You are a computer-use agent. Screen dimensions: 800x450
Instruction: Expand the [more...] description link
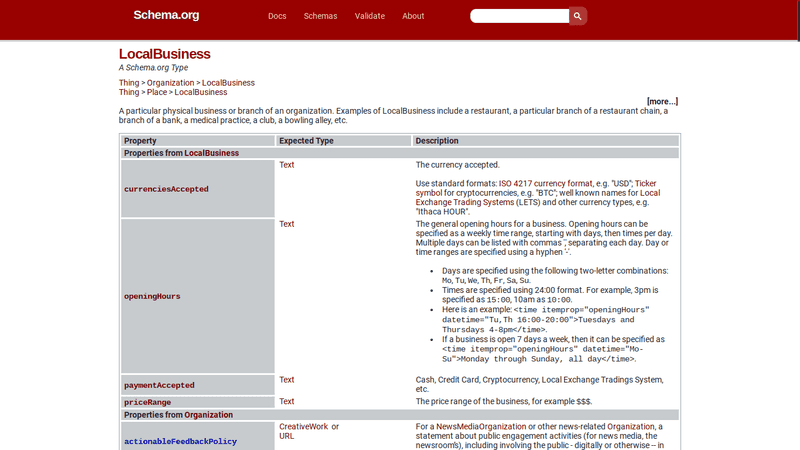coord(662,101)
